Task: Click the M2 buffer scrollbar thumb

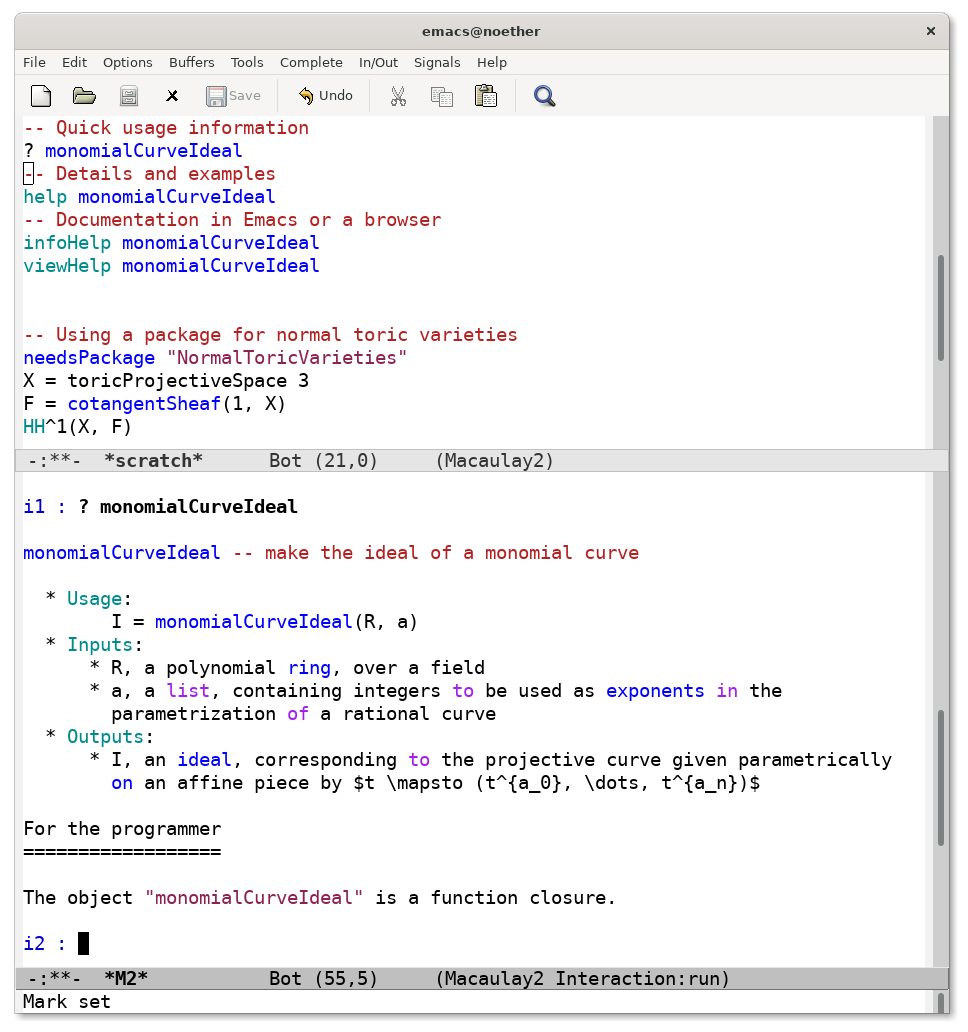Action: [941, 777]
